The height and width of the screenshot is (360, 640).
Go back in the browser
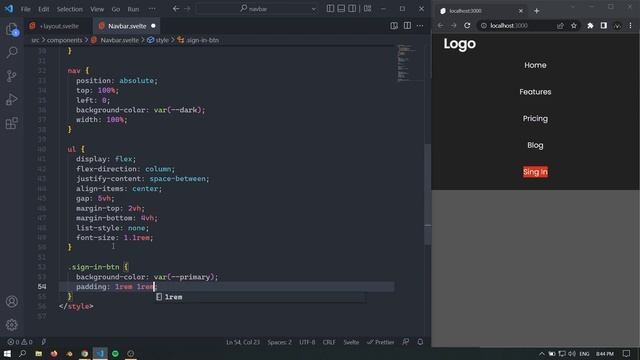click(440, 25)
